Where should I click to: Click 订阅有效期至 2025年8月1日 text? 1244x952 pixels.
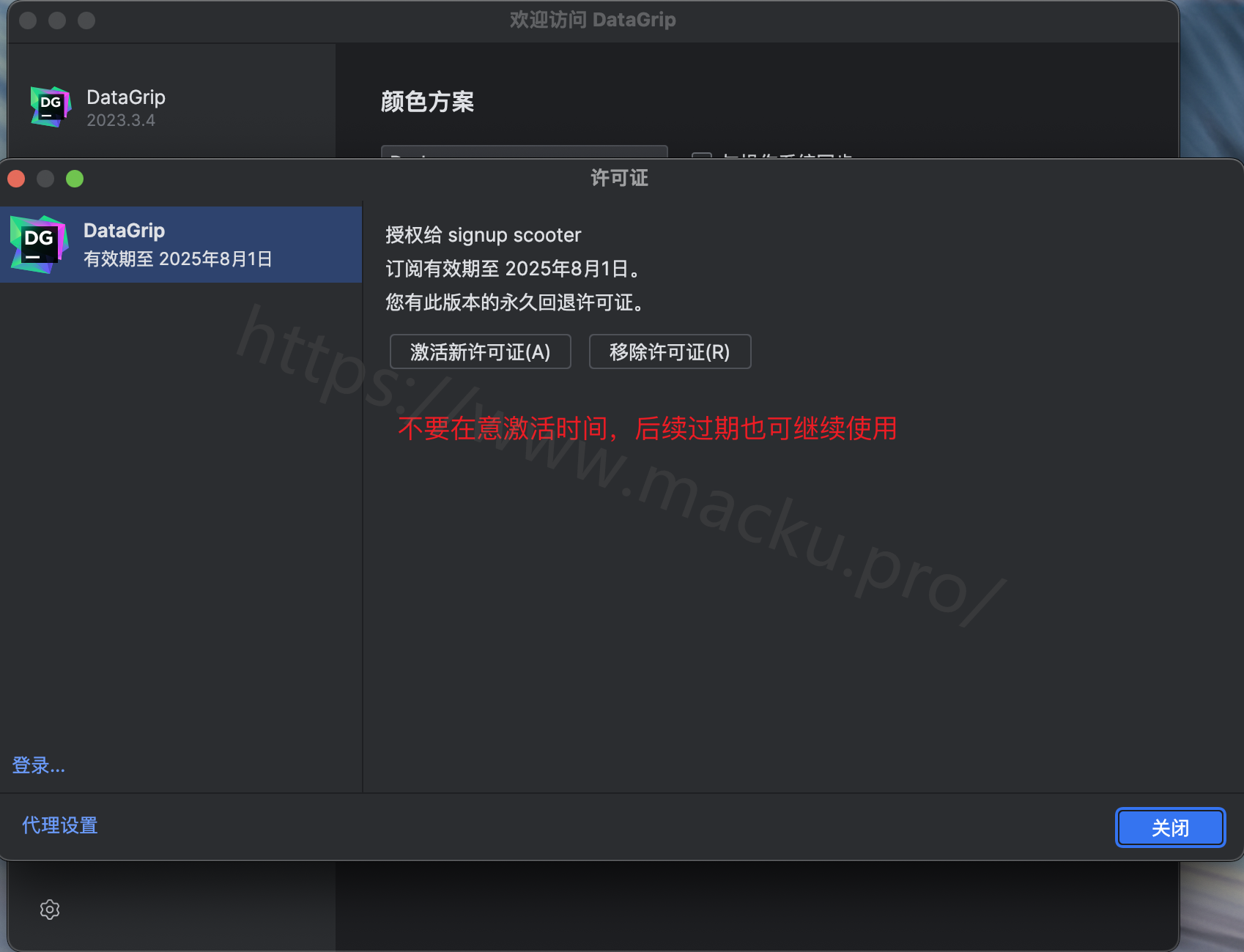click(514, 269)
